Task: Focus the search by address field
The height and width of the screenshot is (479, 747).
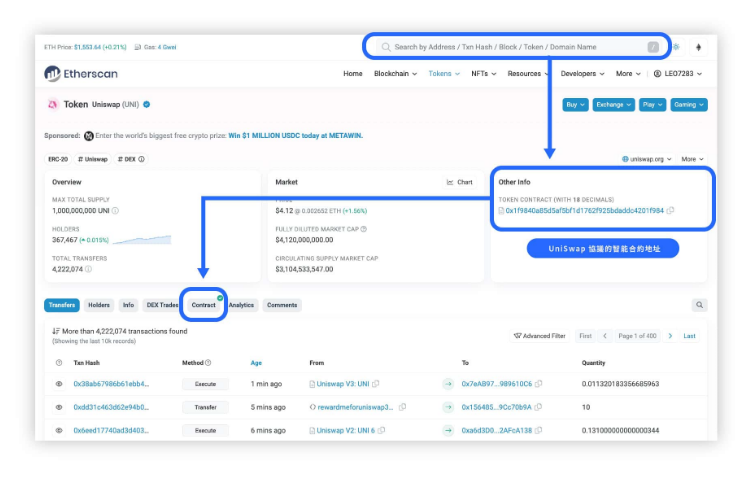Action: [517, 47]
